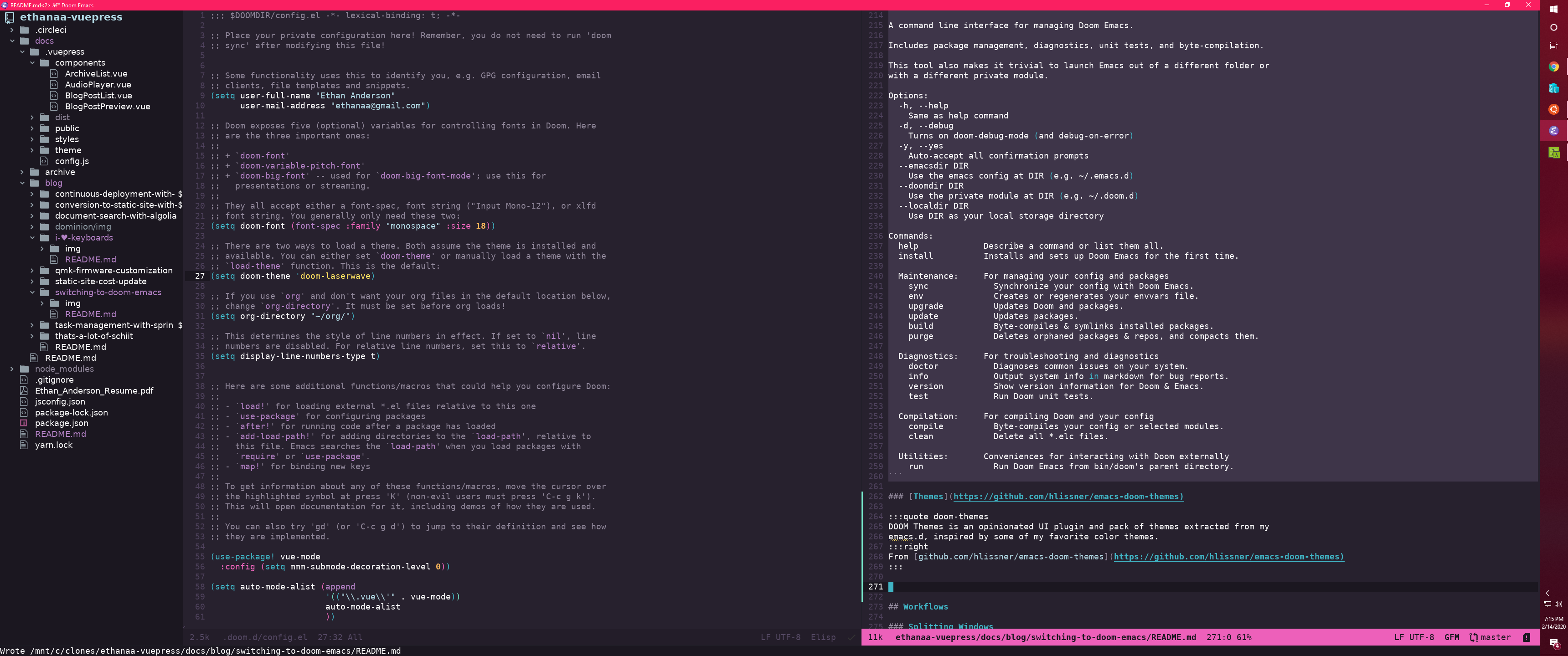The height and width of the screenshot is (656, 1568).
Task: Open Google Chrome from the taskbar
Action: 1553,67
